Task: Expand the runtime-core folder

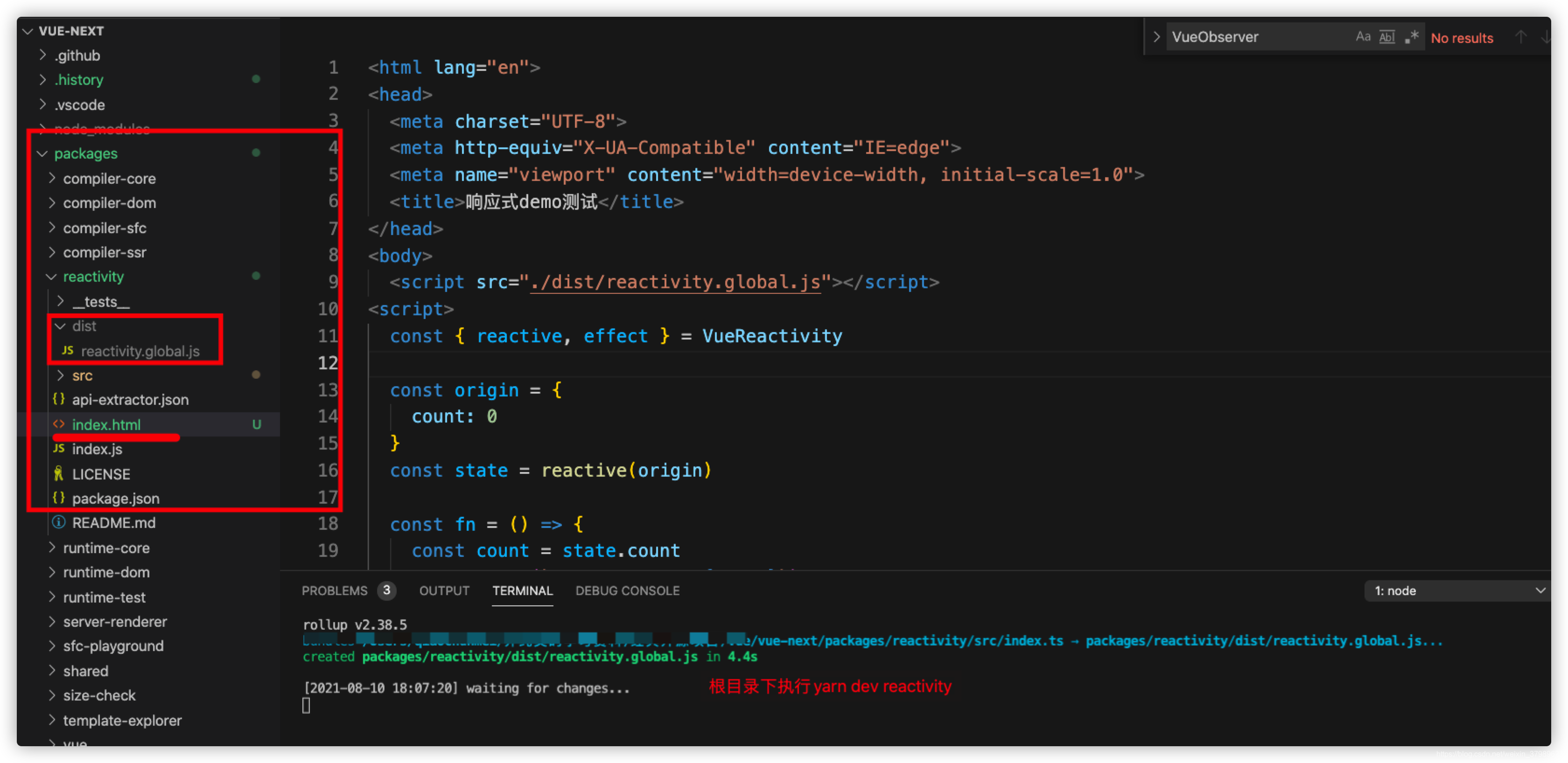Action: 52,548
